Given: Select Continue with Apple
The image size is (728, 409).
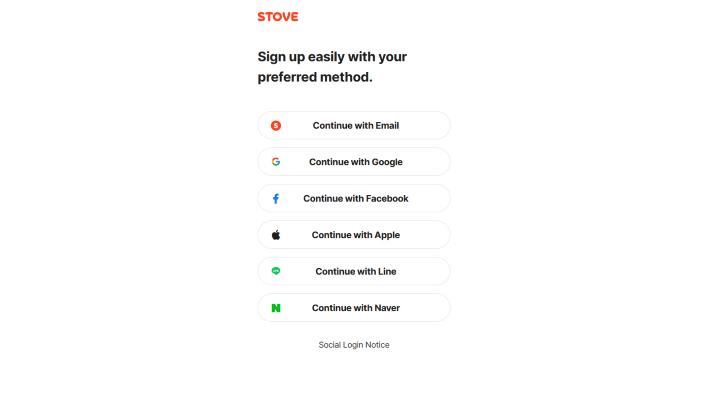Looking at the screenshot, I should [355, 235].
